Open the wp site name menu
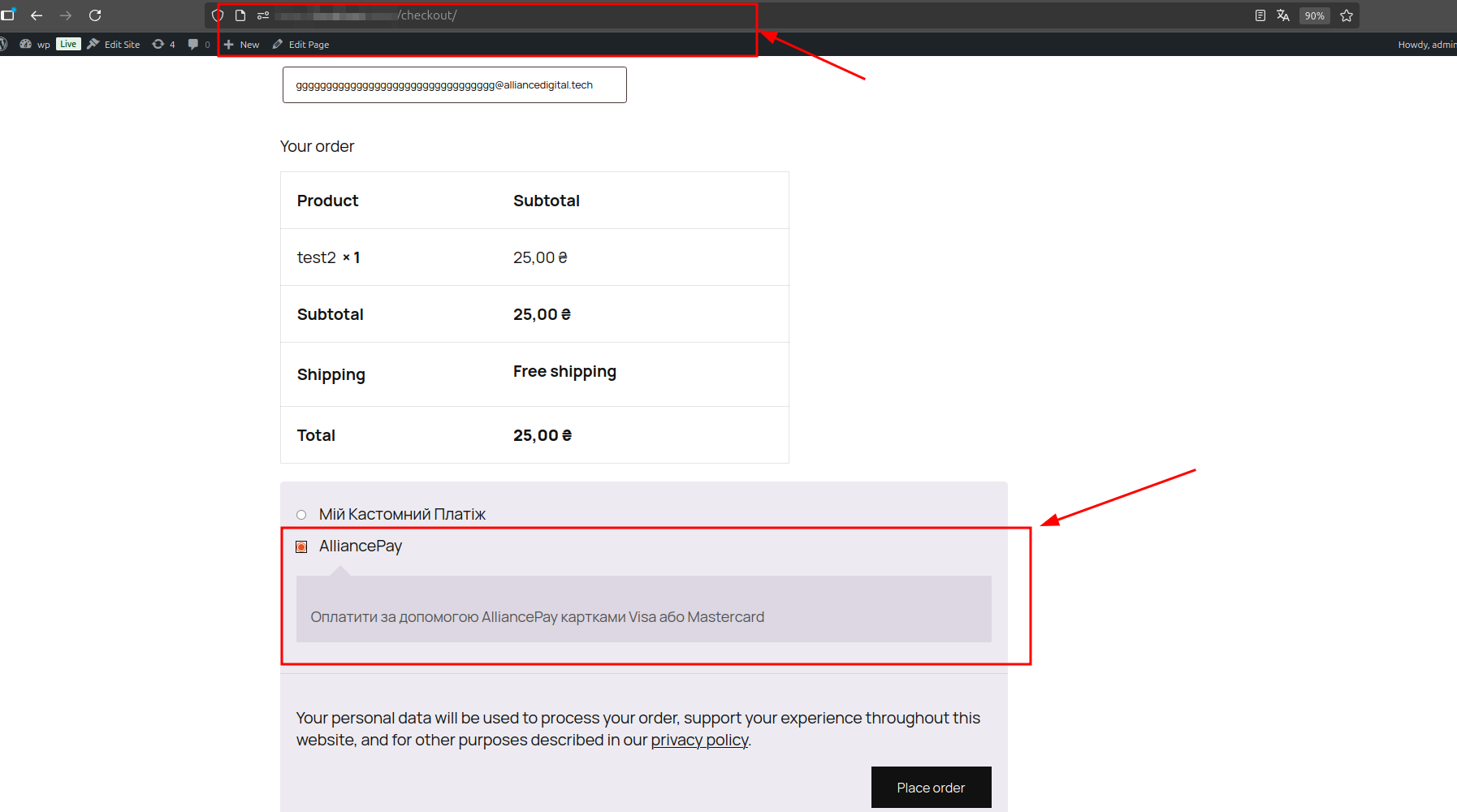The width and height of the screenshot is (1457, 812). (35, 45)
